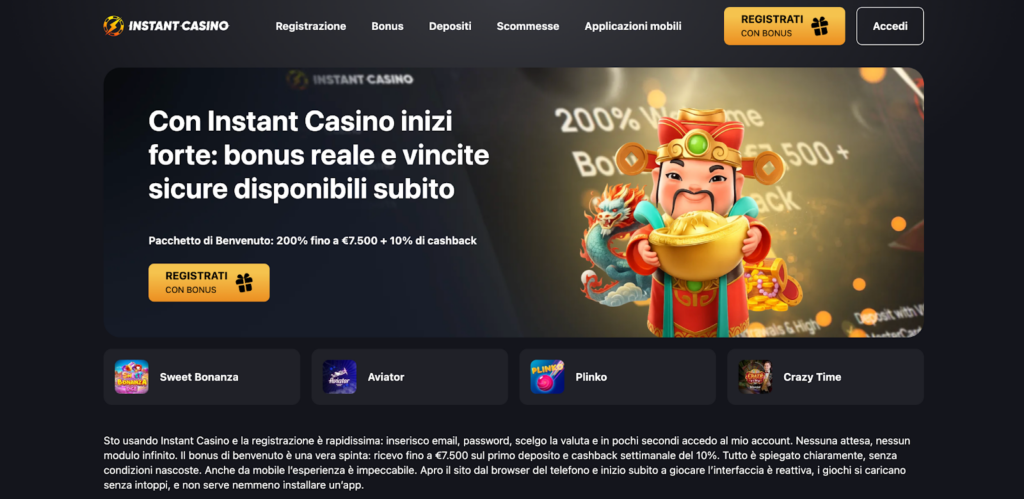Screen dimensions: 1024x499
Task: Select the Scommesse menu item
Action: [x=528, y=26]
